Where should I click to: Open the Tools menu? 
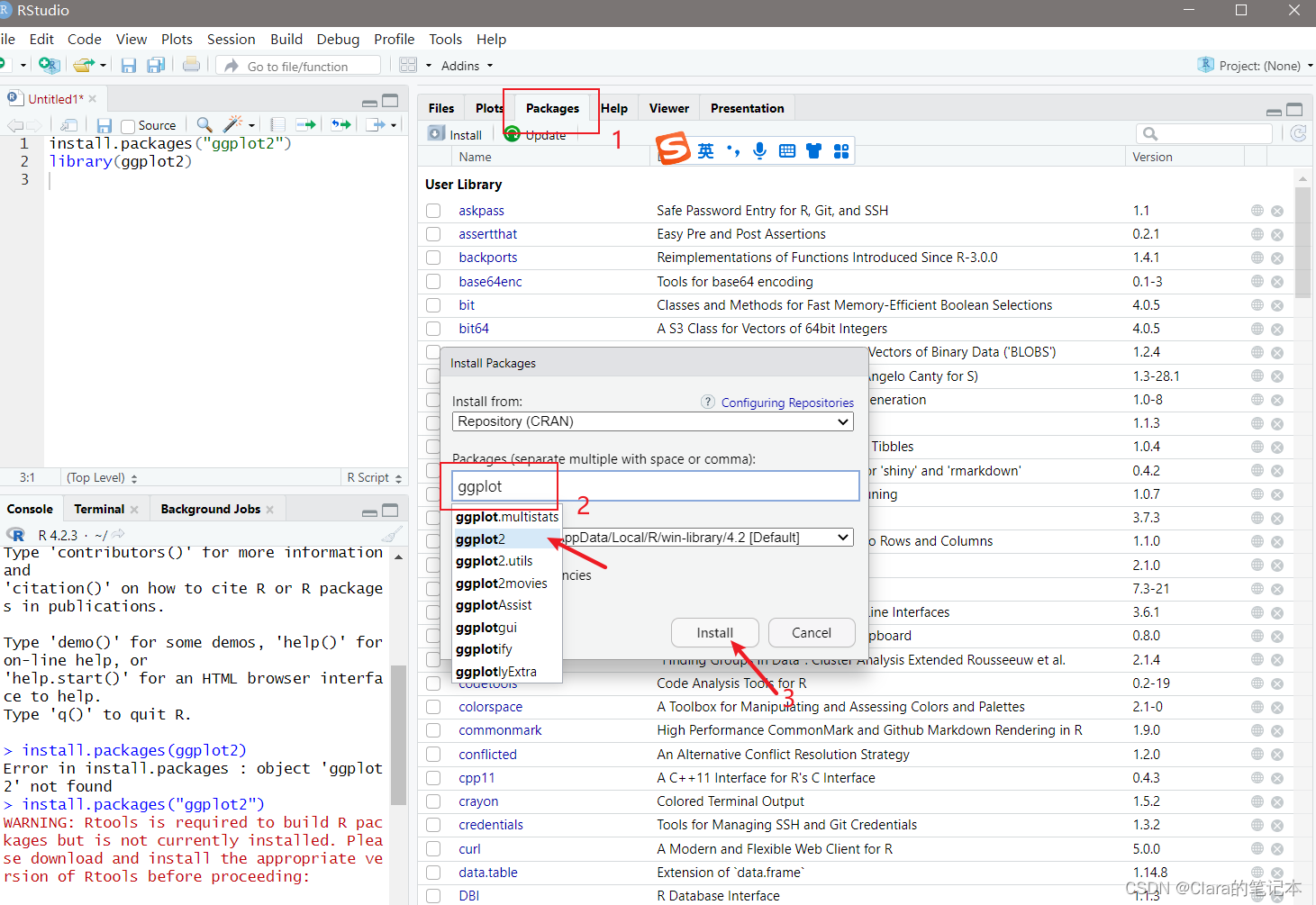pos(445,39)
